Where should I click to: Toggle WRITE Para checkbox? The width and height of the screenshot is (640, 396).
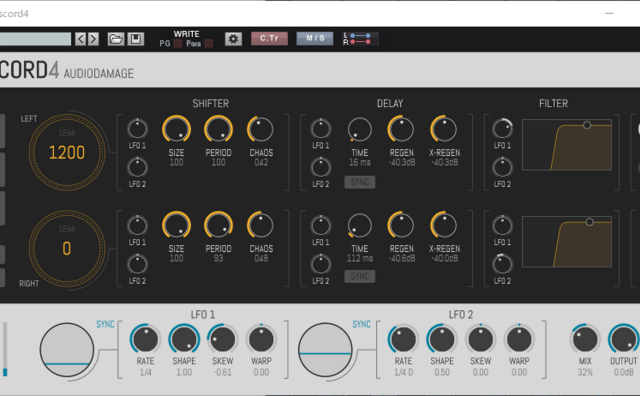pos(209,44)
